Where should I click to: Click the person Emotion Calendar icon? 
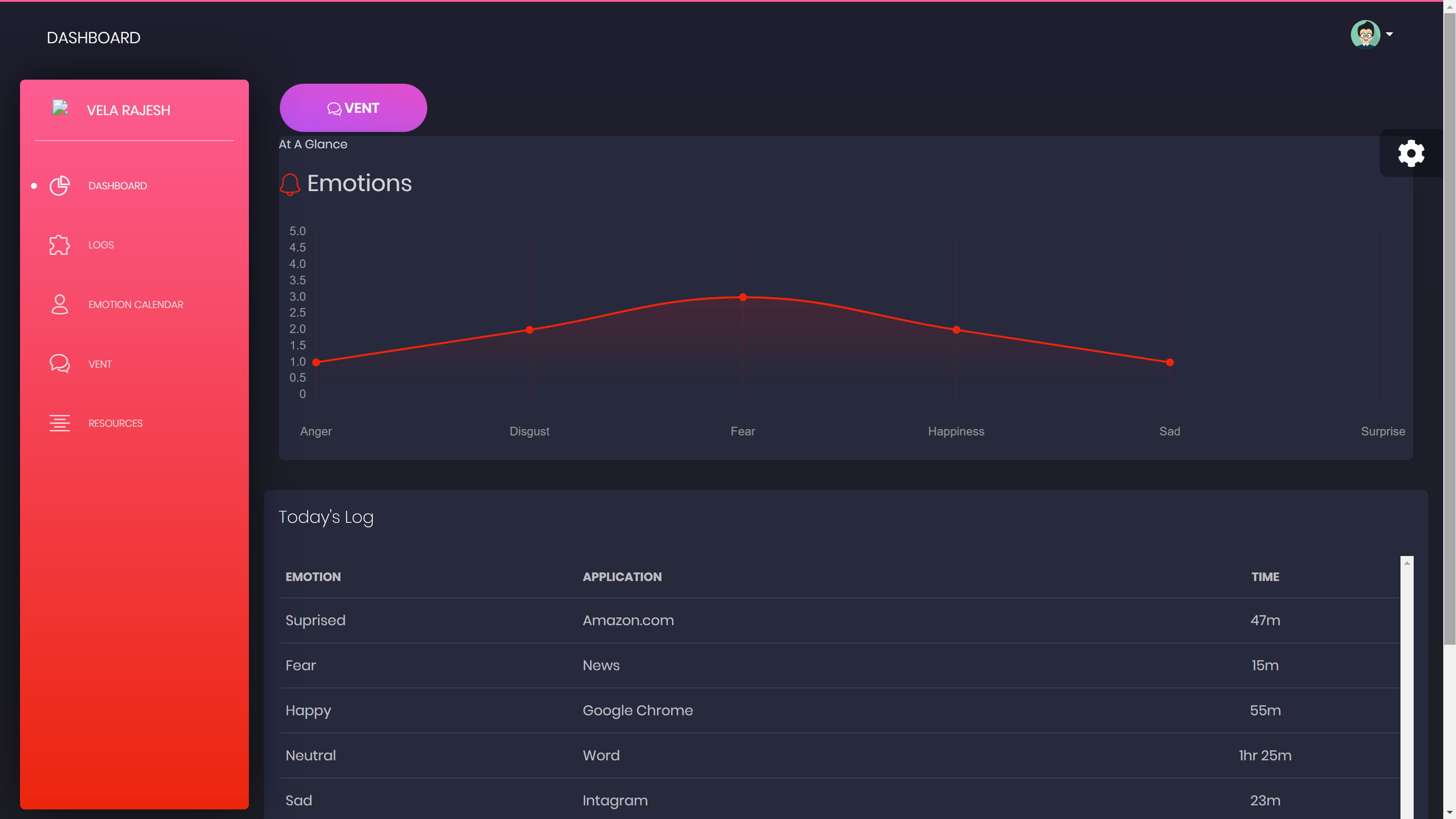(x=59, y=305)
